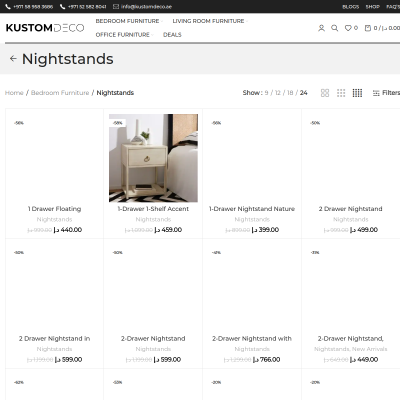Open the Deals menu item

tap(172, 35)
